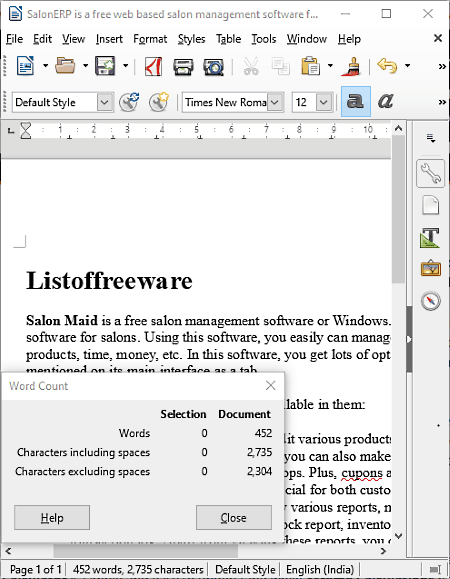The height and width of the screenshot is (579, 450).
Task: Open the Save dropdown arrow
Action: click(x=126, y=66)
